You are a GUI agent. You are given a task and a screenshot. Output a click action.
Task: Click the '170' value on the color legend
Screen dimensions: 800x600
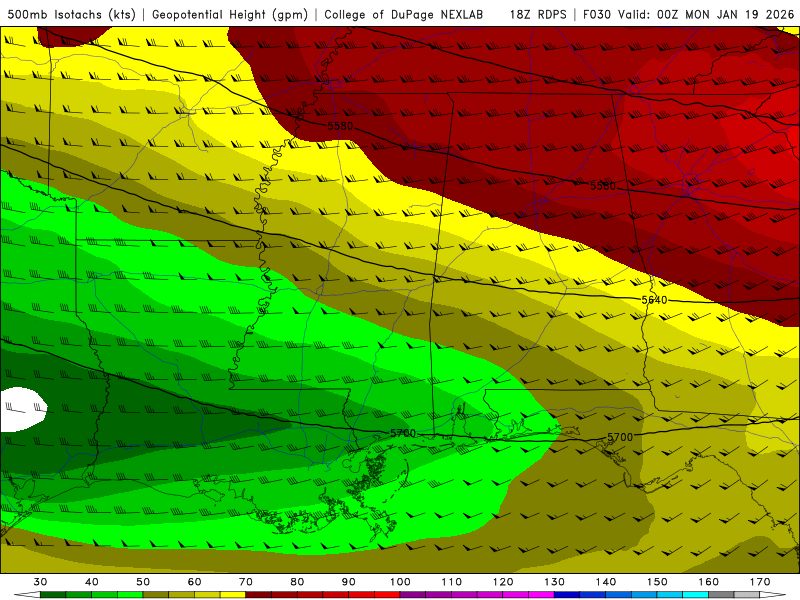[x=760, y=582]
